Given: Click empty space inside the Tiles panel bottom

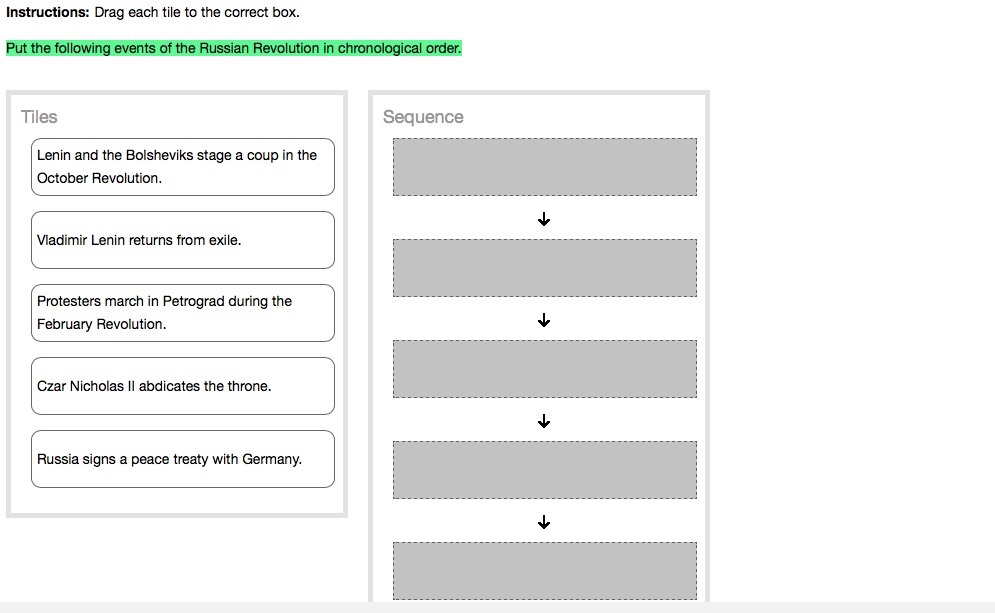Looking at the screenshot, I should click(182, 500).
